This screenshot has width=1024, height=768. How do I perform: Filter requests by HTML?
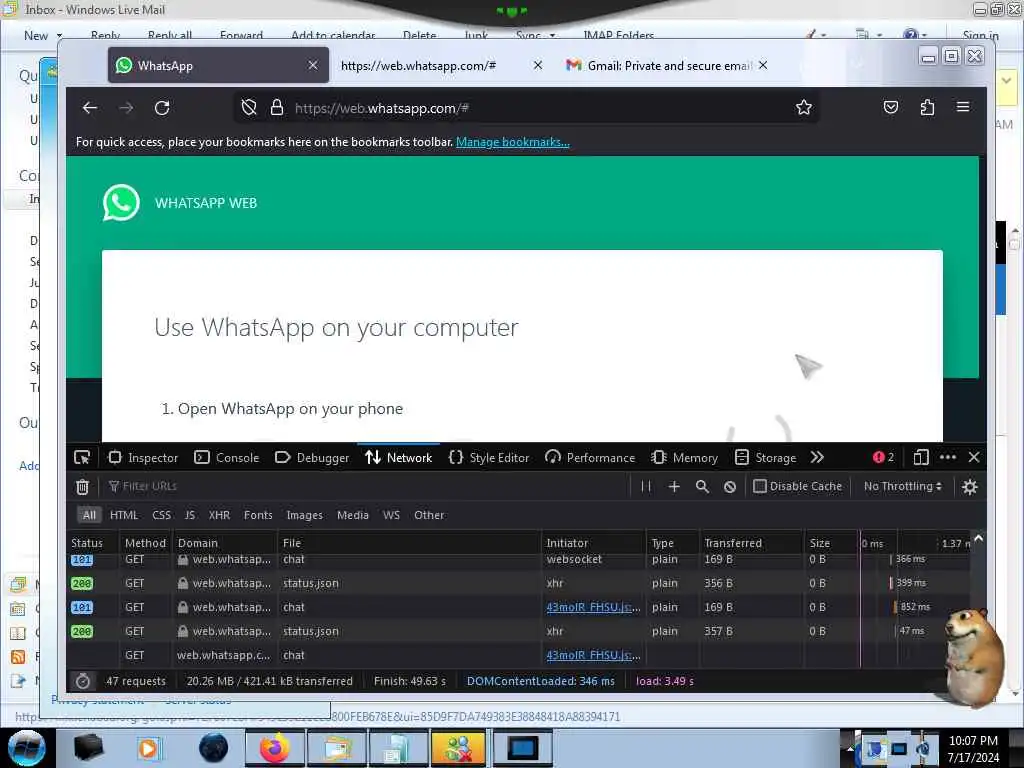(123, 515)
